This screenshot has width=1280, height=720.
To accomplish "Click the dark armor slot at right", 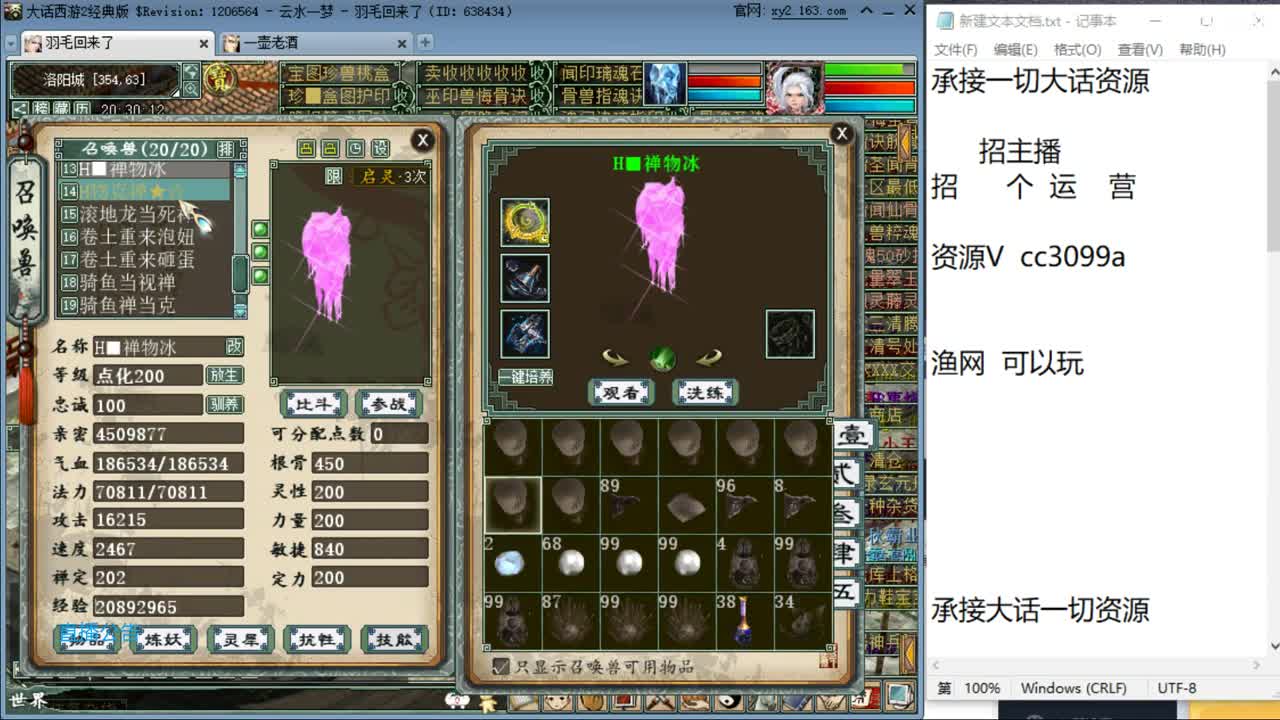I will (790, 334).
